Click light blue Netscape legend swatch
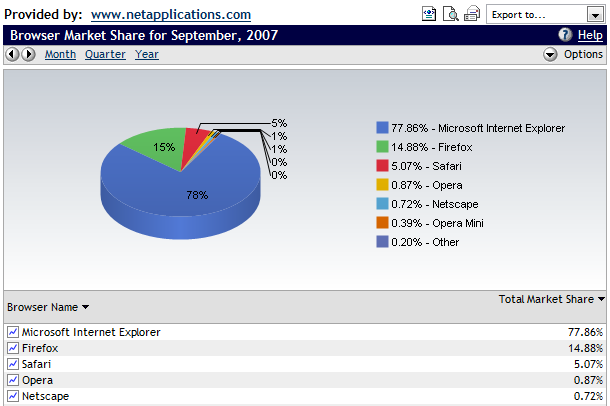Image resolution: width=610 pixels, height=406 pixels. [x=382, y=204]
